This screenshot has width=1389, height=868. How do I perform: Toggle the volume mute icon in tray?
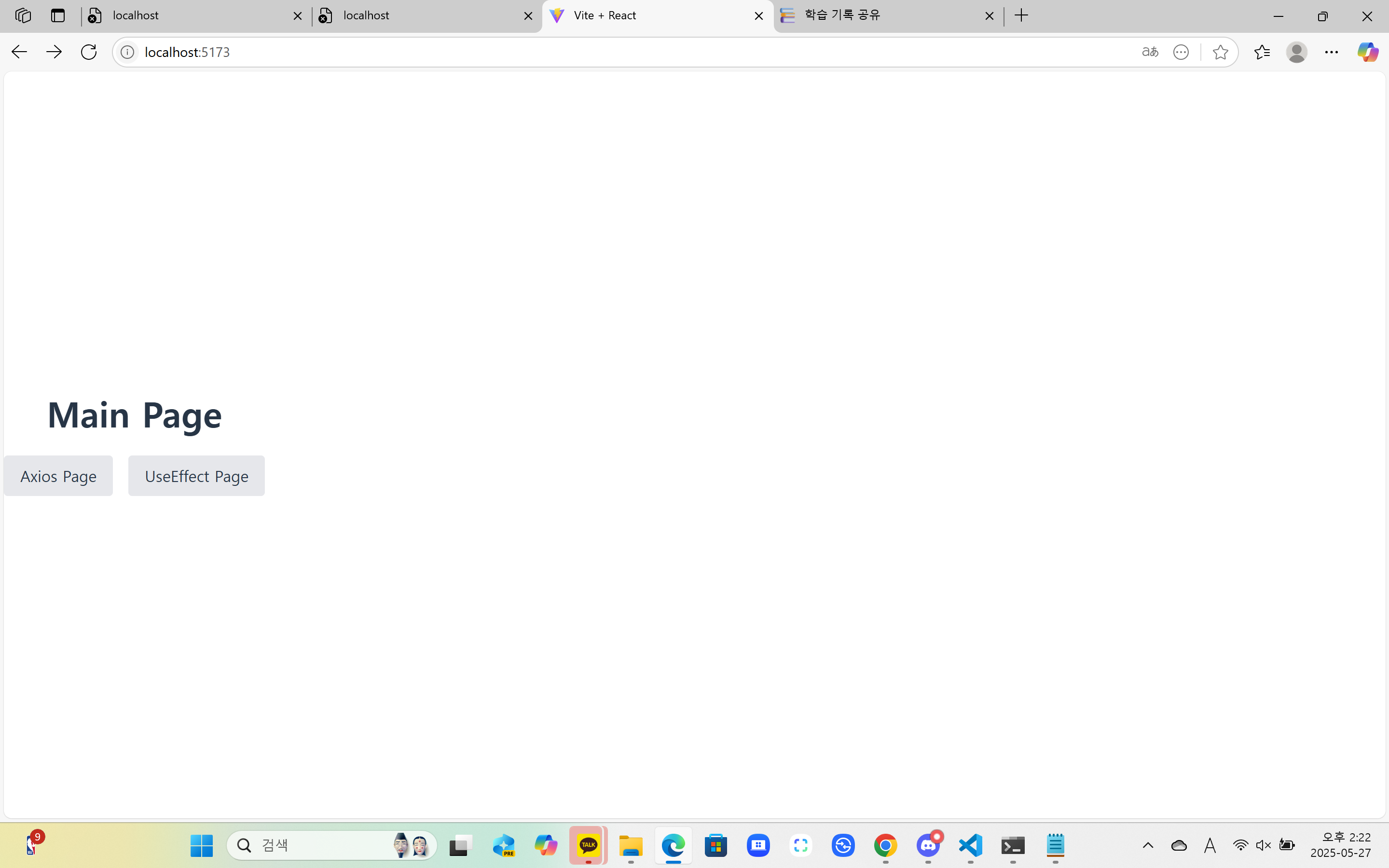1263,845
